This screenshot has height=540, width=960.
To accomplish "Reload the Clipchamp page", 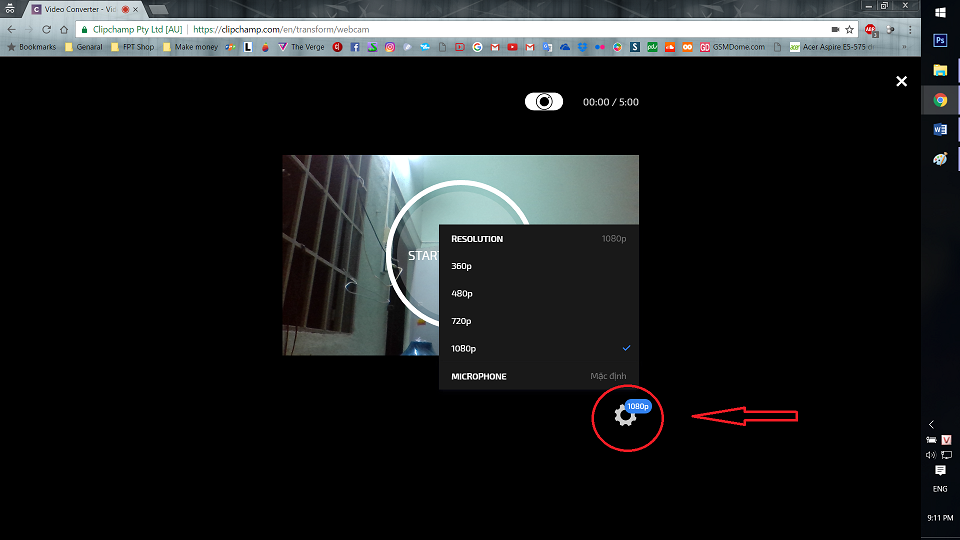I will click(47, 29).
